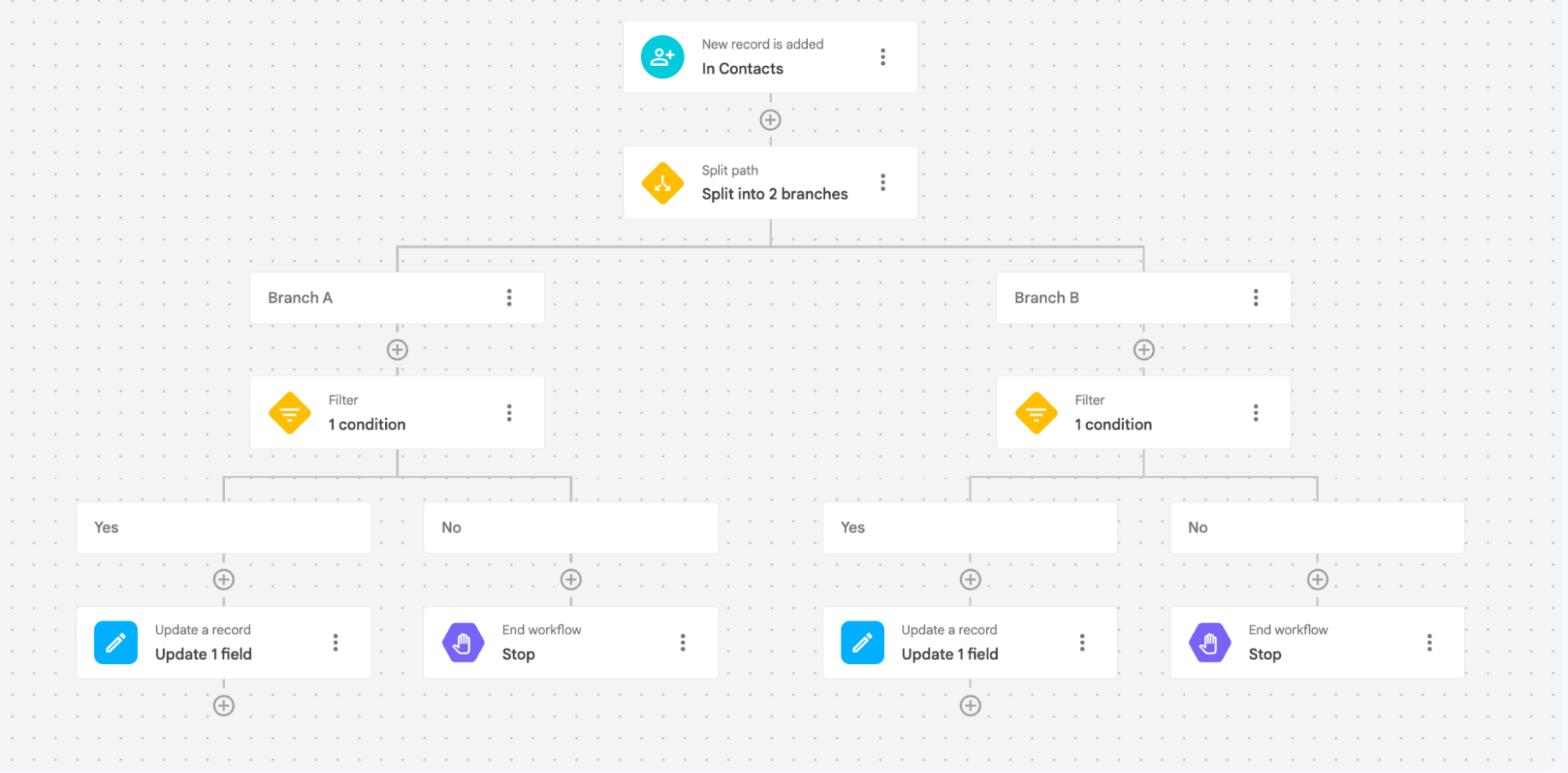1568x773 pixels.
Task: Add a step between trigger and Split path
Action: coord(770,119)
